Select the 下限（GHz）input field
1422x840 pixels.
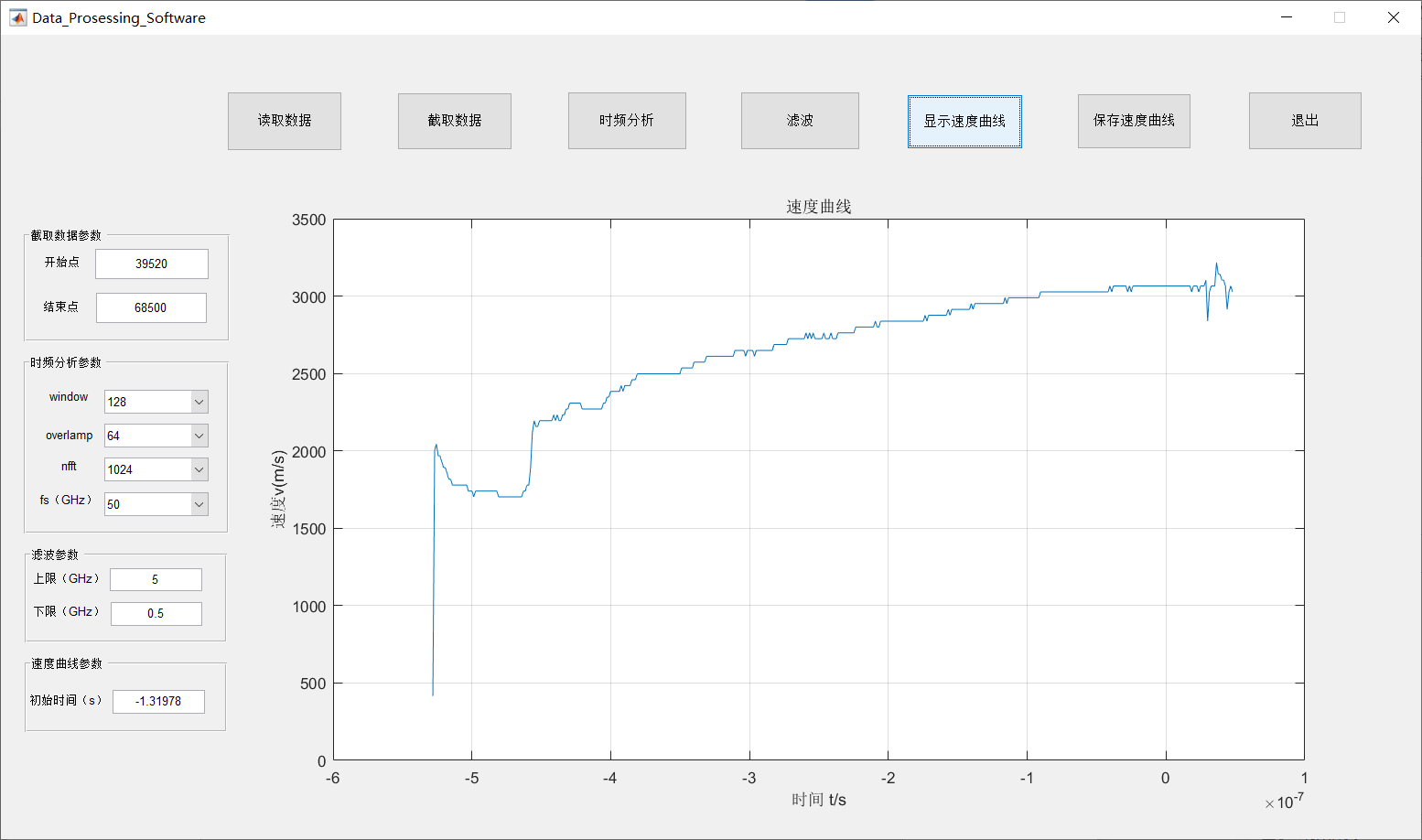156,613
